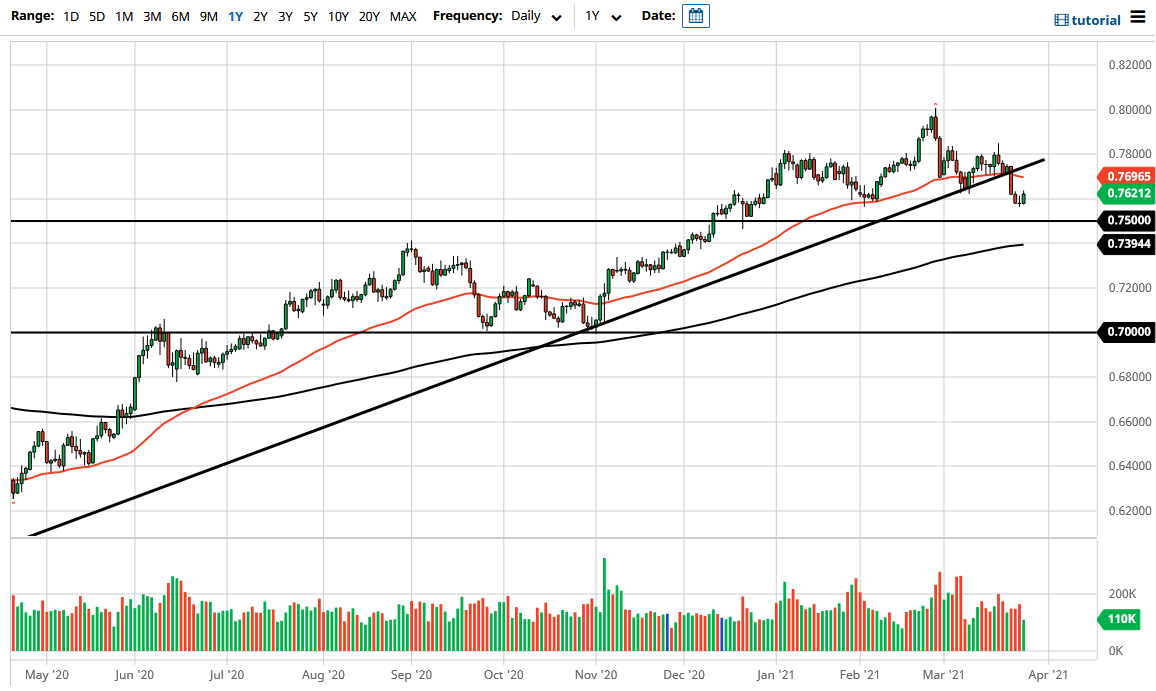Viewport: 1156px width, 691px height.
Task: Click the tutorial video icon
Action: tap(1061, 20)
